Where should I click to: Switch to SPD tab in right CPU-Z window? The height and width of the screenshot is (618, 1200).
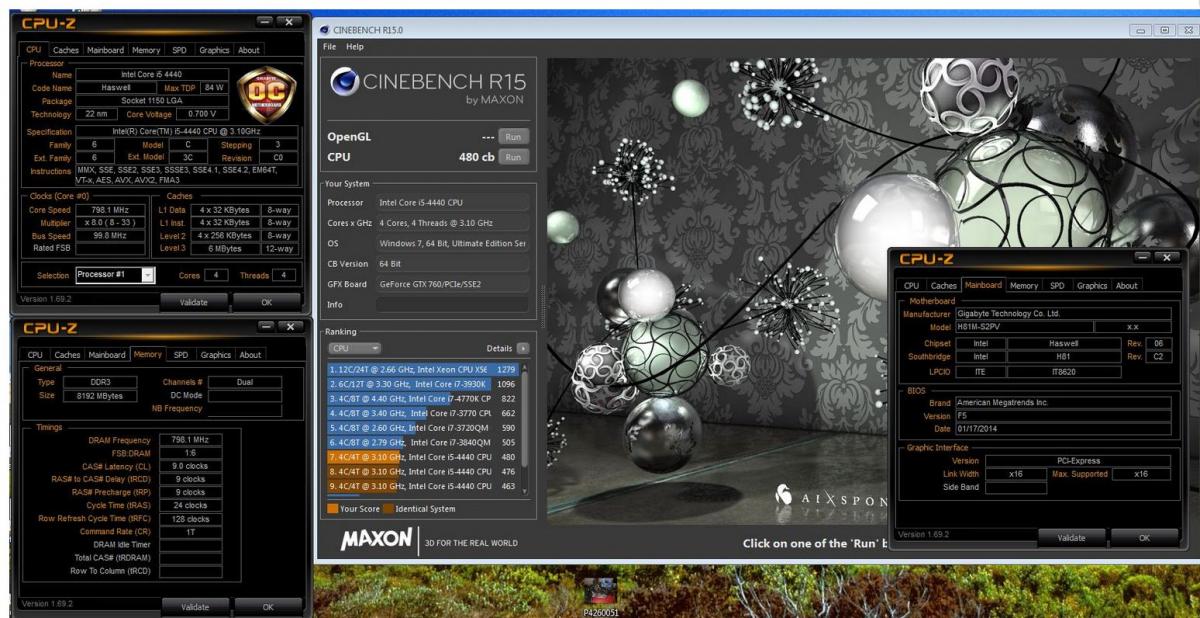click(x=1057, y=285)
